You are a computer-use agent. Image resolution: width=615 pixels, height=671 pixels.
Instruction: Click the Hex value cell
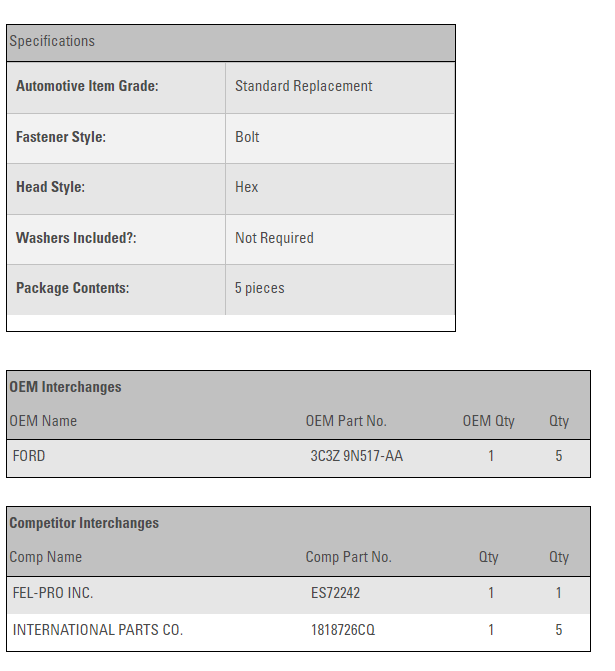(x=246, y=187)
